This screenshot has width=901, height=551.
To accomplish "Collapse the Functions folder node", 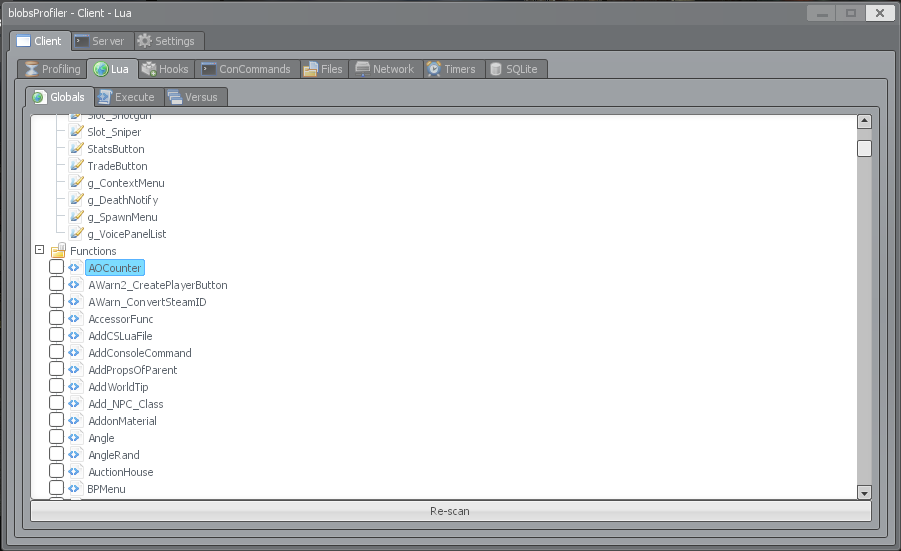I will pos(39,250).
